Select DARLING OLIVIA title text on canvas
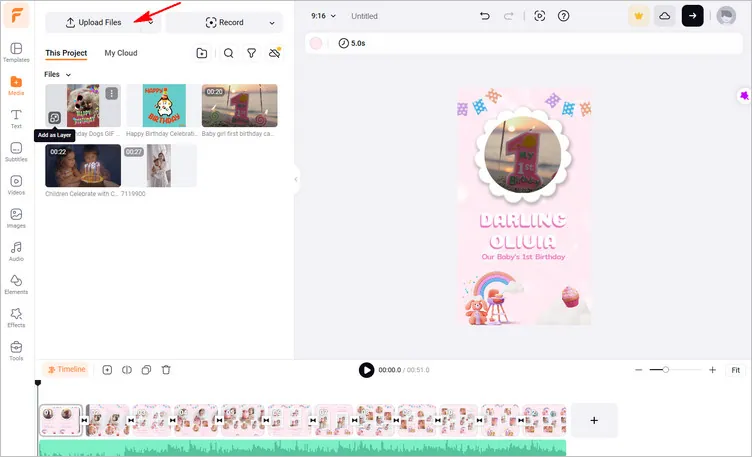 [523, 231]
